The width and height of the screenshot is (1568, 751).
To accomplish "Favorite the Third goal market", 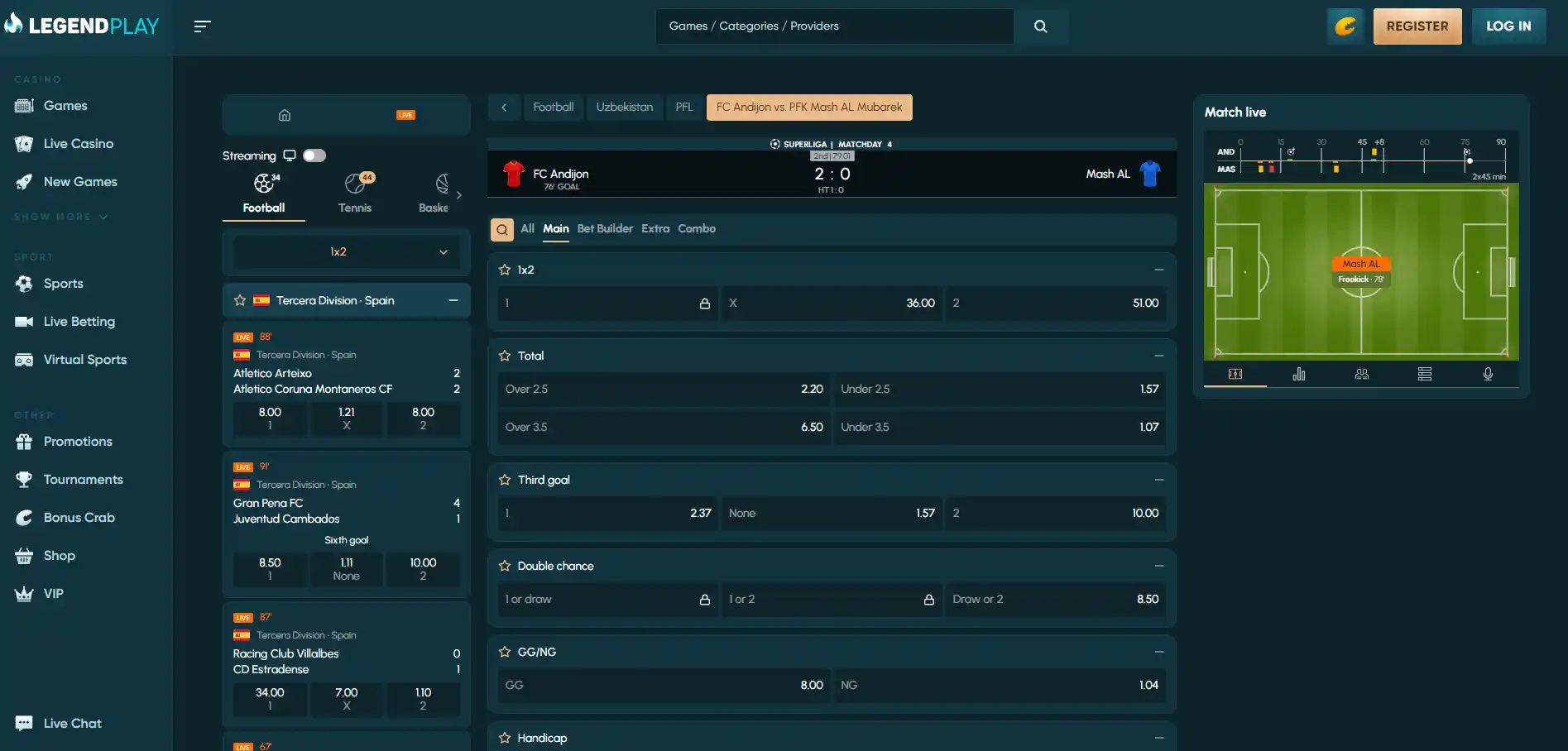I will point(505,480).
